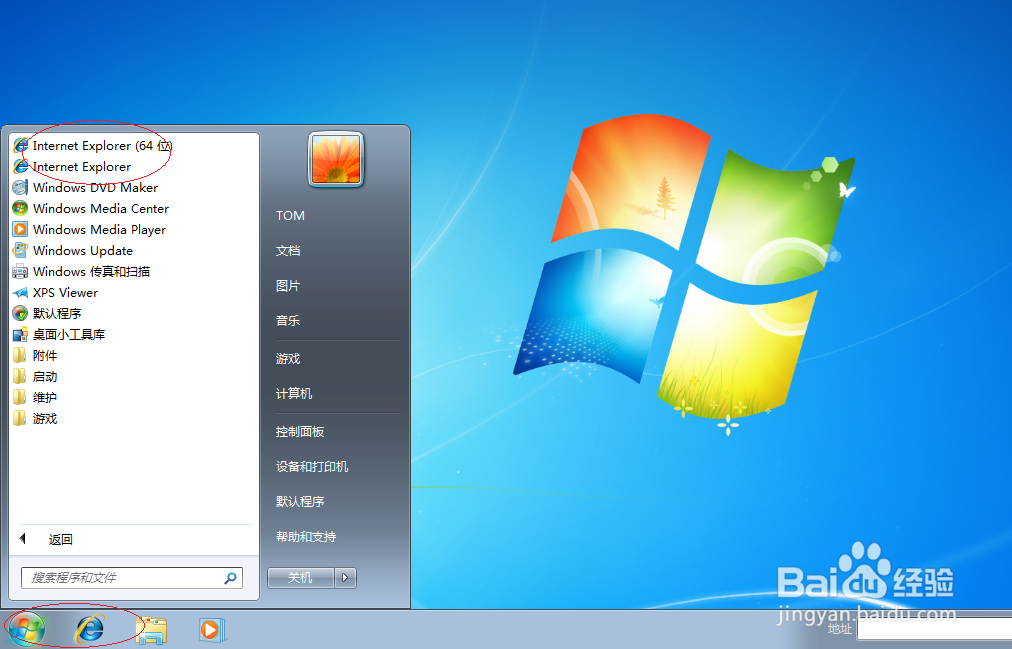Image resolution: width=1012 pixels, height=649 pixels.
Task: Click the 关机 button
Action: [x=299, y=577]
